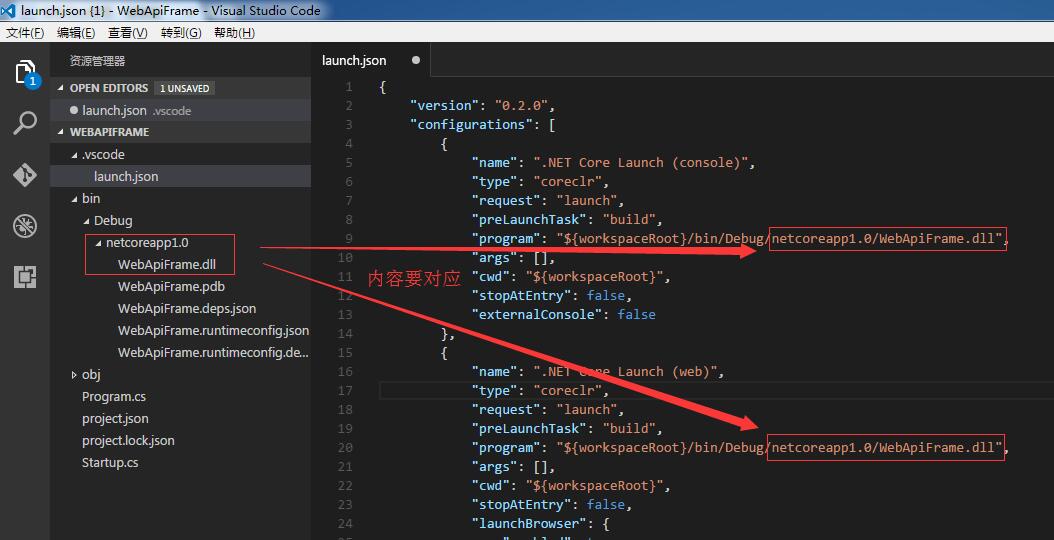Click the VS Code logo in title bar
Viewport: 1054px width, 540px height.
pos(8,10)
